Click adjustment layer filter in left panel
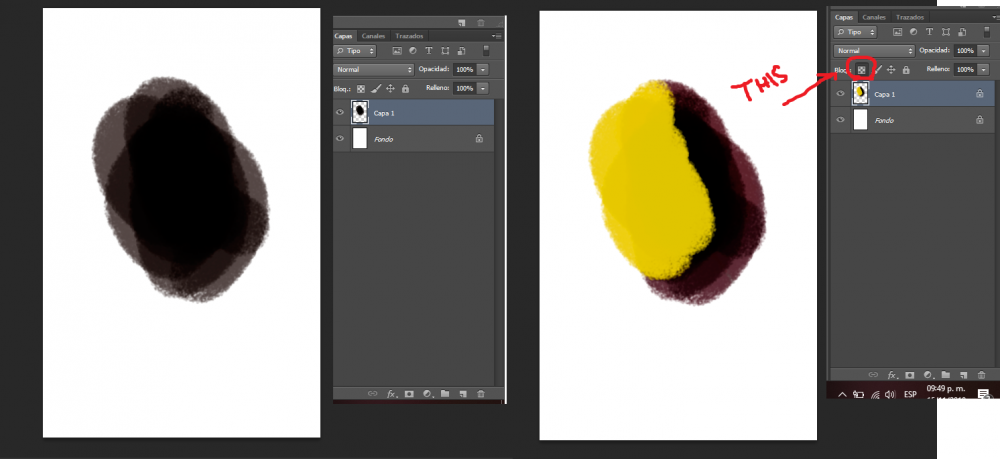Image resolution: width=1000 pixels, height=459 pixels. tap(413, 50)
